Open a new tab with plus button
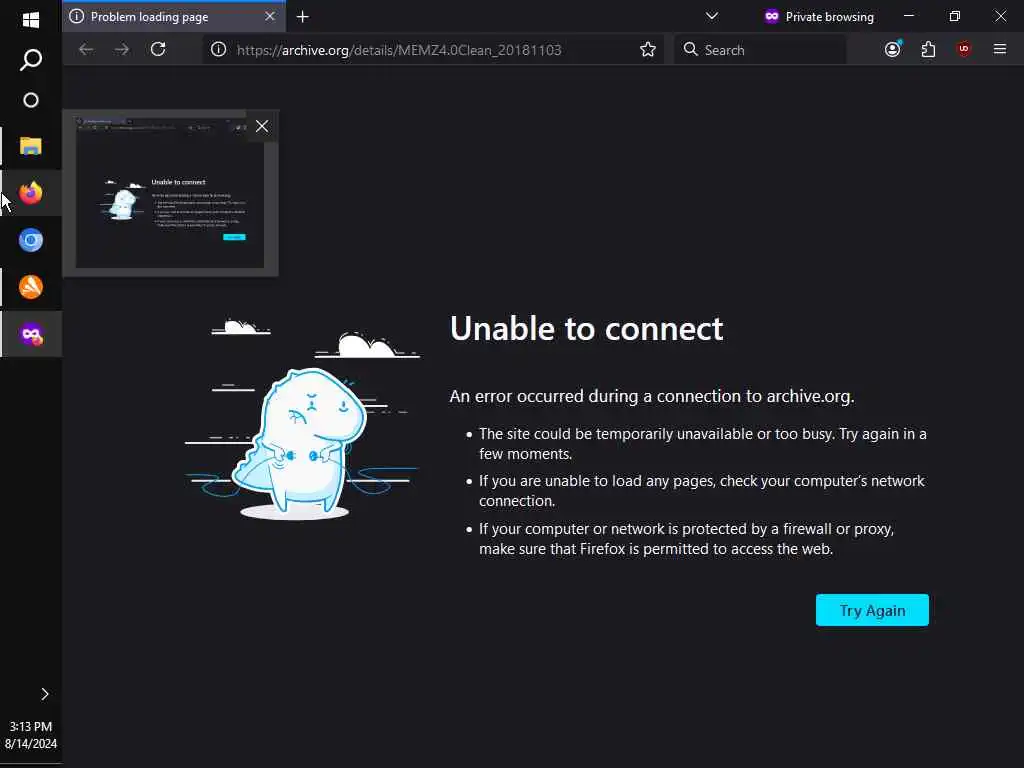1024x768 pixels. click(302, 17)
